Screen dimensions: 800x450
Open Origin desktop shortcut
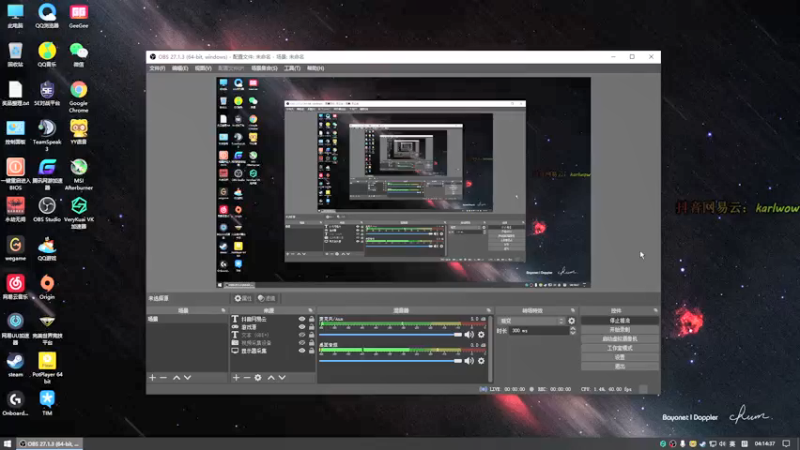46,287
